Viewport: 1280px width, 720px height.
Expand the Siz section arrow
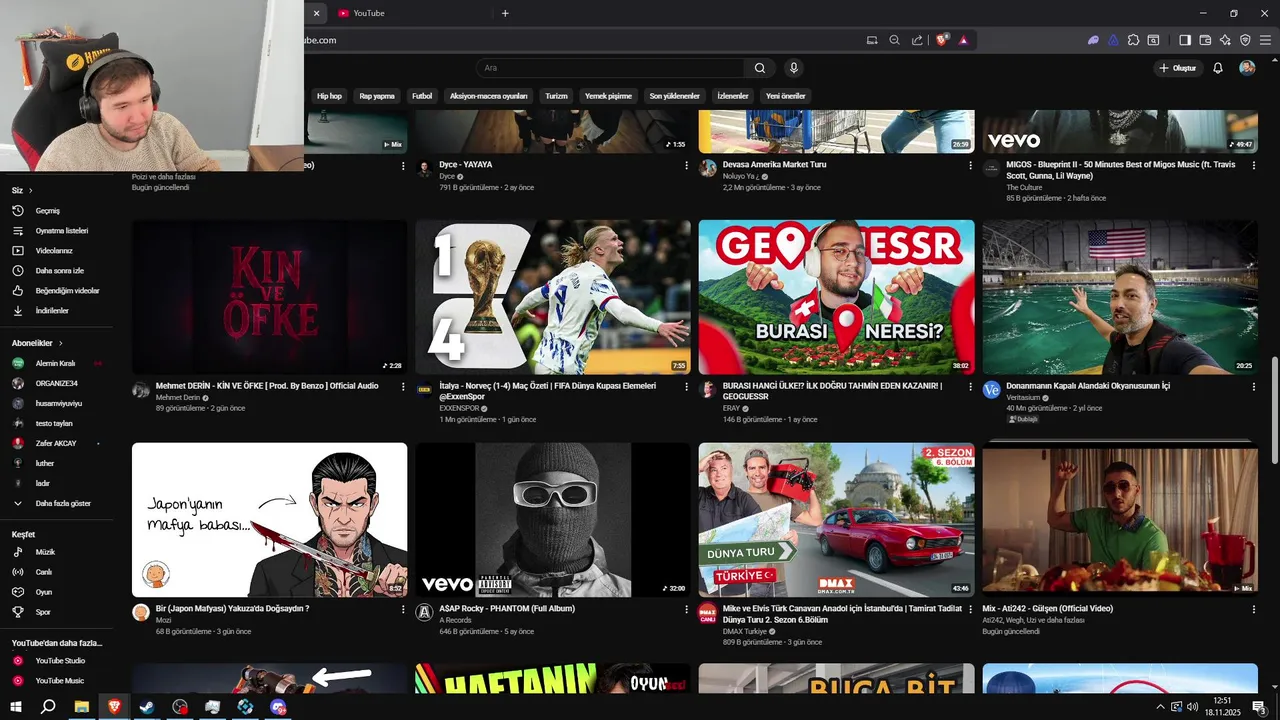30,190
